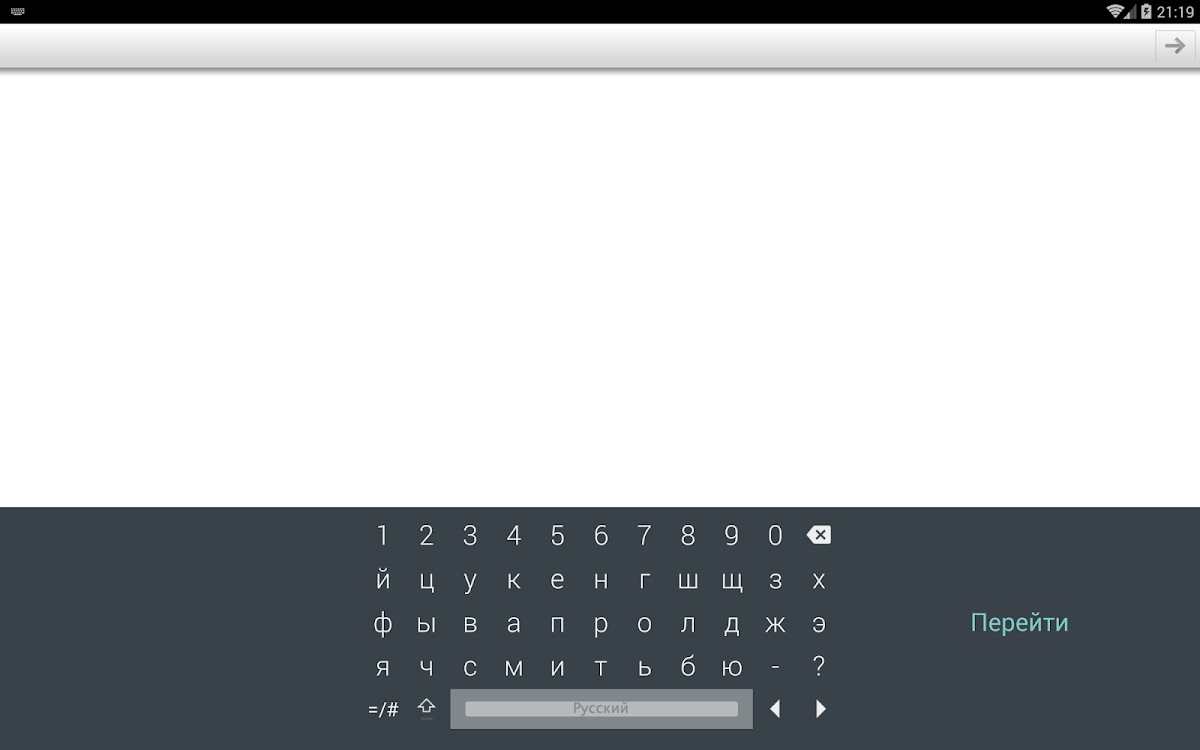1200x750 pixels.
Task: Move cursor left with the left arrow key
Action: pyautogui.click(x=775, y=709)
